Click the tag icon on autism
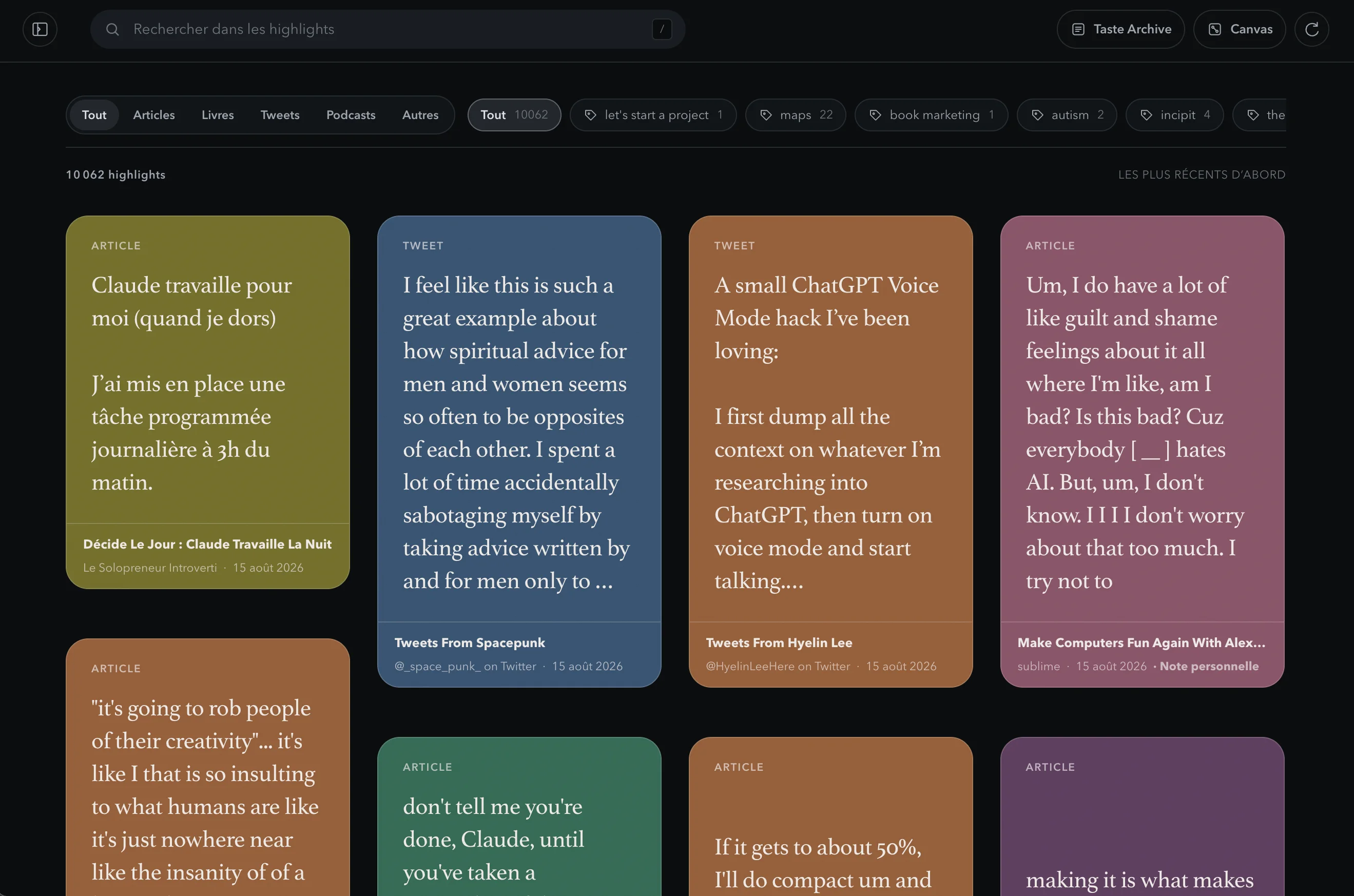This screenshot has height=896, width=1354. pos(1037,115)
